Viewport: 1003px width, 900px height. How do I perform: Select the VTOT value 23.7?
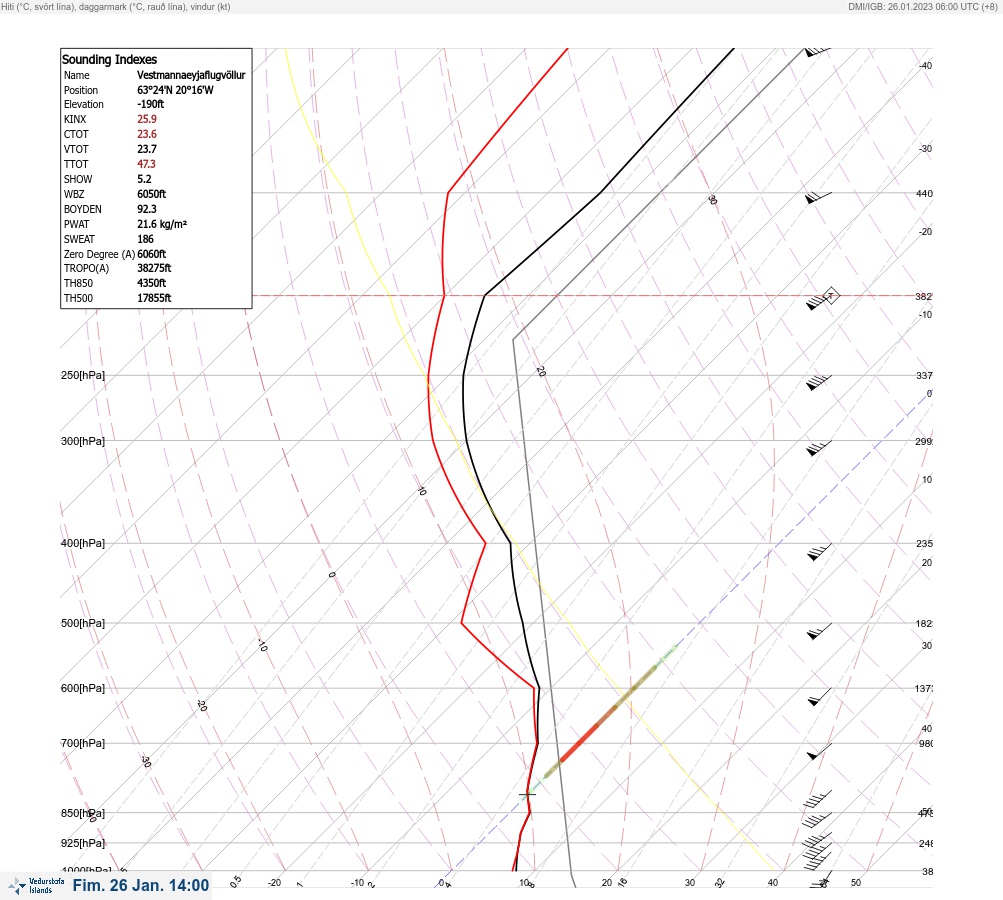point(146,149)
